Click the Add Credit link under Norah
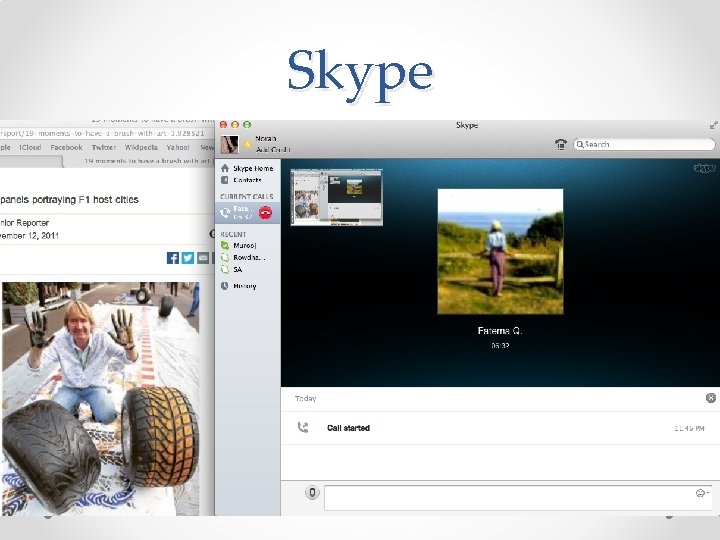 point(273,150)
